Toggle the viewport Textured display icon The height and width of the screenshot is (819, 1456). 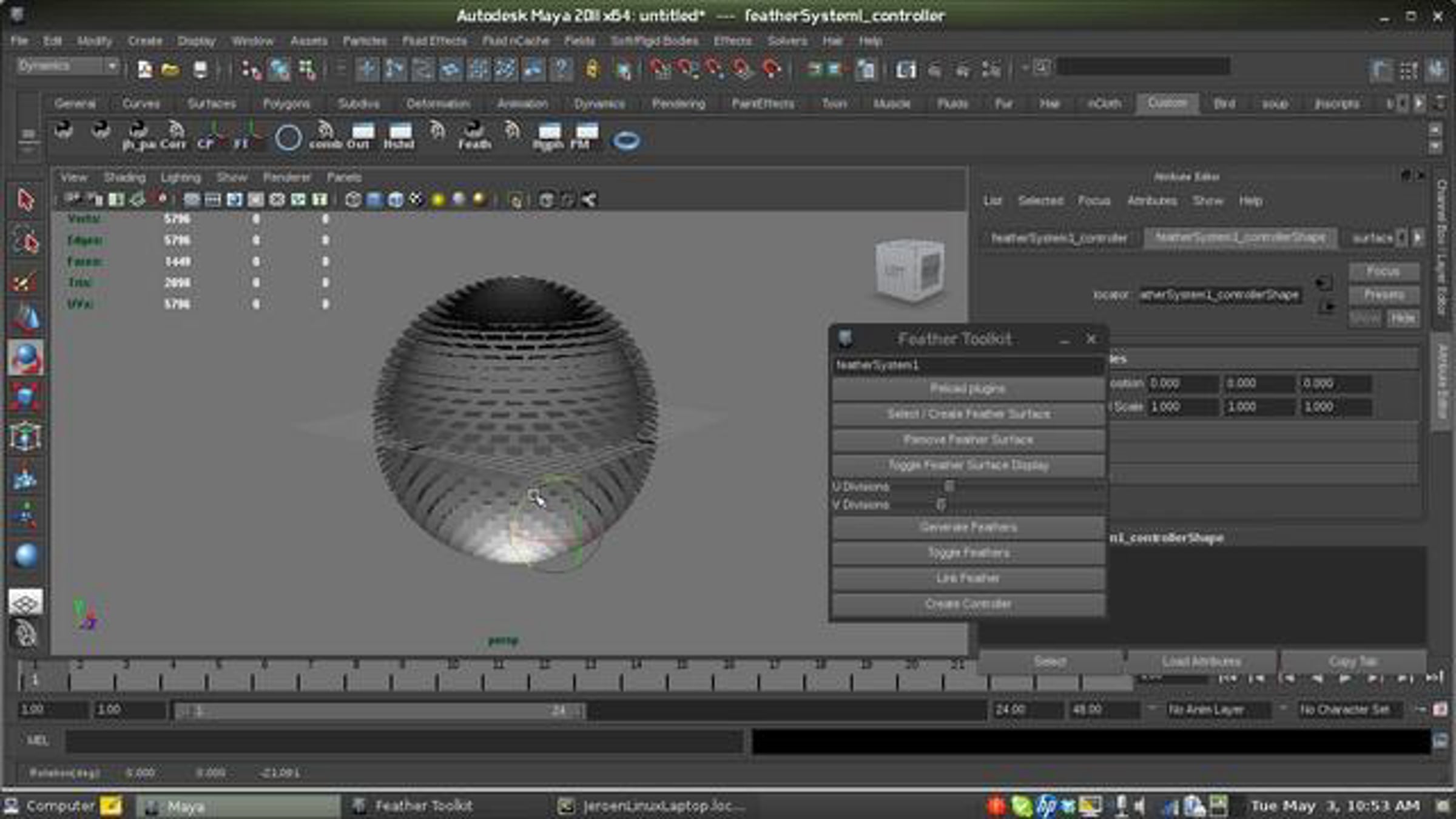tap(416, 200)
